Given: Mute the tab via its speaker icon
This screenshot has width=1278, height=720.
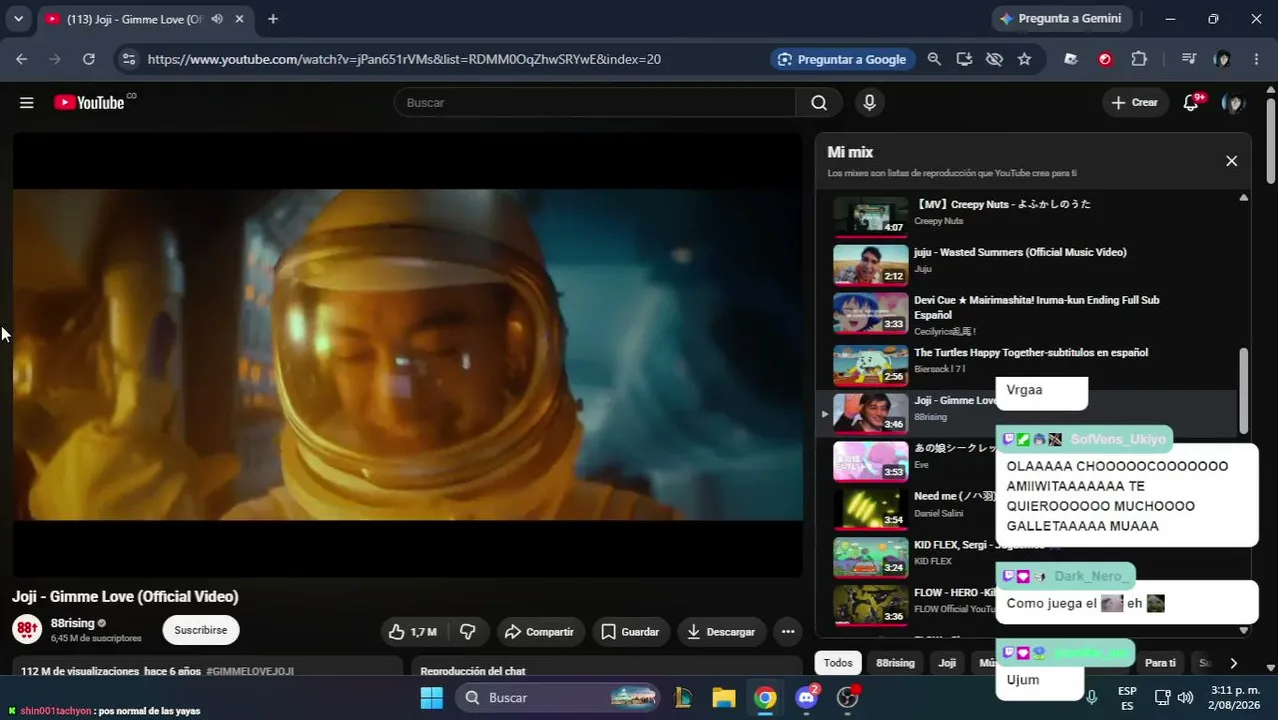Looking at the screenshot, I should (217, 19).
